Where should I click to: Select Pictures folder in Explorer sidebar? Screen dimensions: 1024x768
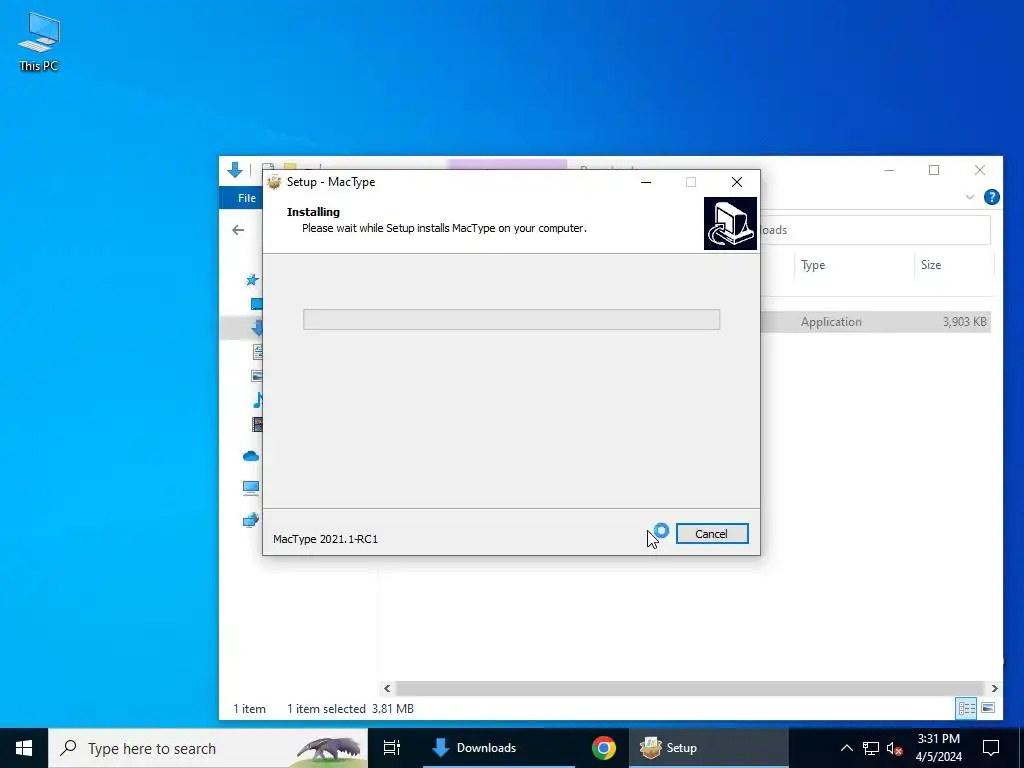pyautogui.click(x=257, y=376)
